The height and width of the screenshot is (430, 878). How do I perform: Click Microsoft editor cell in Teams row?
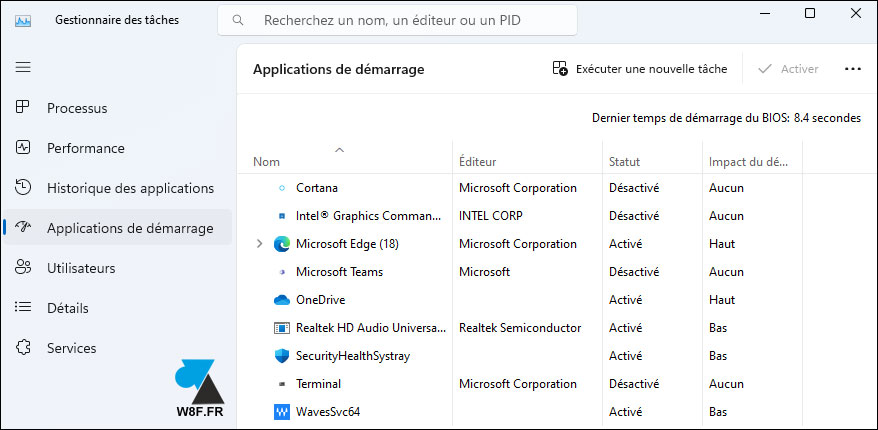point(484,272)
